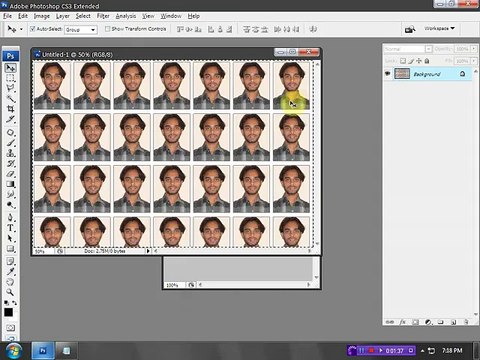480x360 pixels.
Task: Select the Crop tool
Action: tap(10, 109)
